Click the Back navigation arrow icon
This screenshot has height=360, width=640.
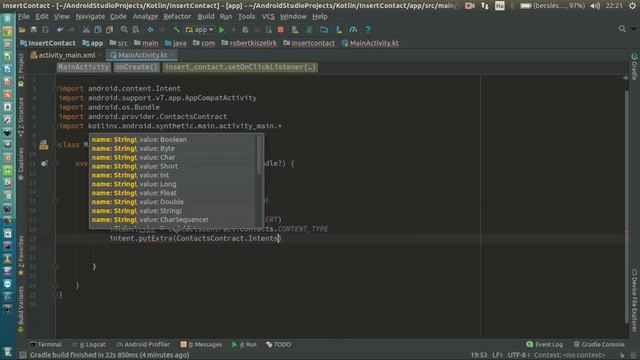(x=150, y=30)
